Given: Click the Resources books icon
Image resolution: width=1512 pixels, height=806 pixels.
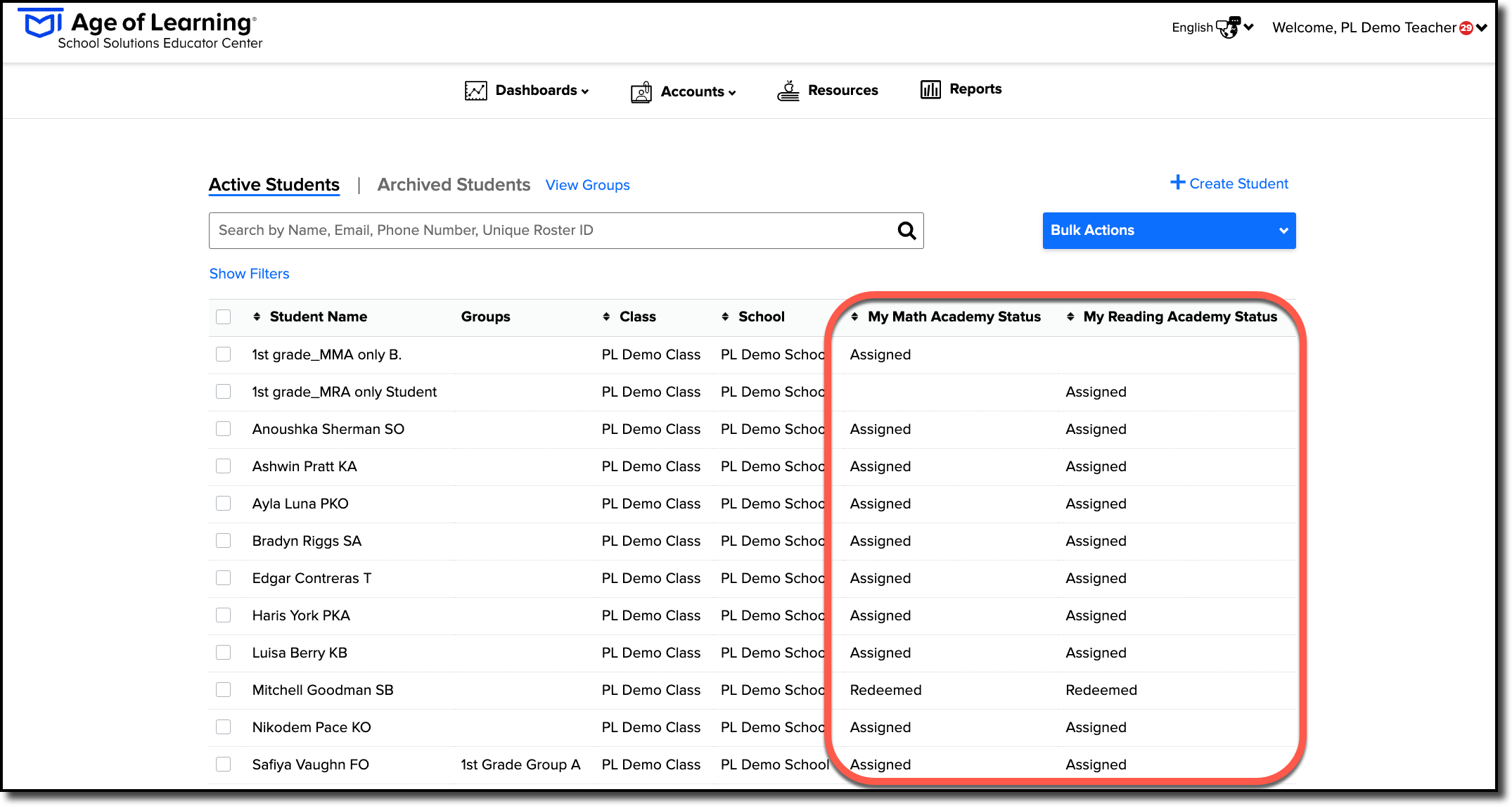Looking at the screenshot, I should tap(788, 91).
